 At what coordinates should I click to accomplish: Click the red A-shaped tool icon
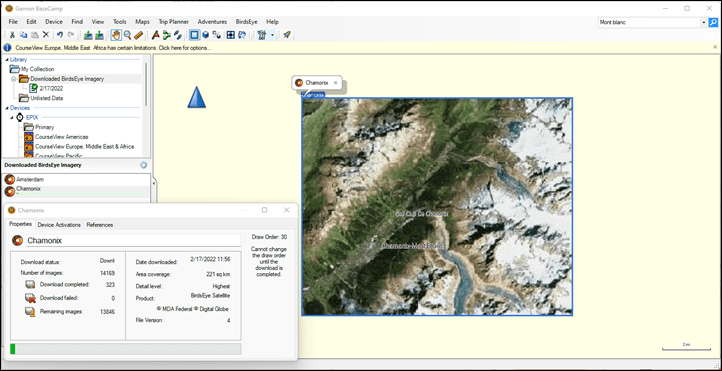156,35
